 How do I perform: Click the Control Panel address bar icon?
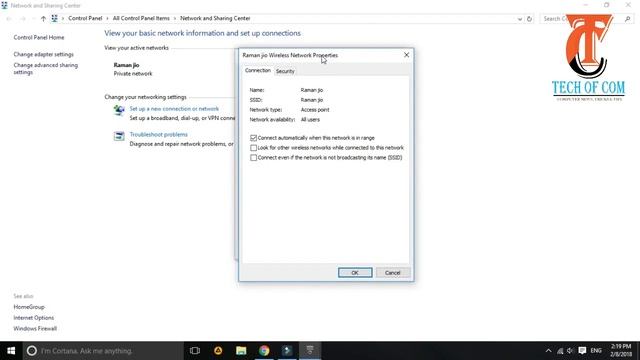pyautogui.click(x=54, y=18)
